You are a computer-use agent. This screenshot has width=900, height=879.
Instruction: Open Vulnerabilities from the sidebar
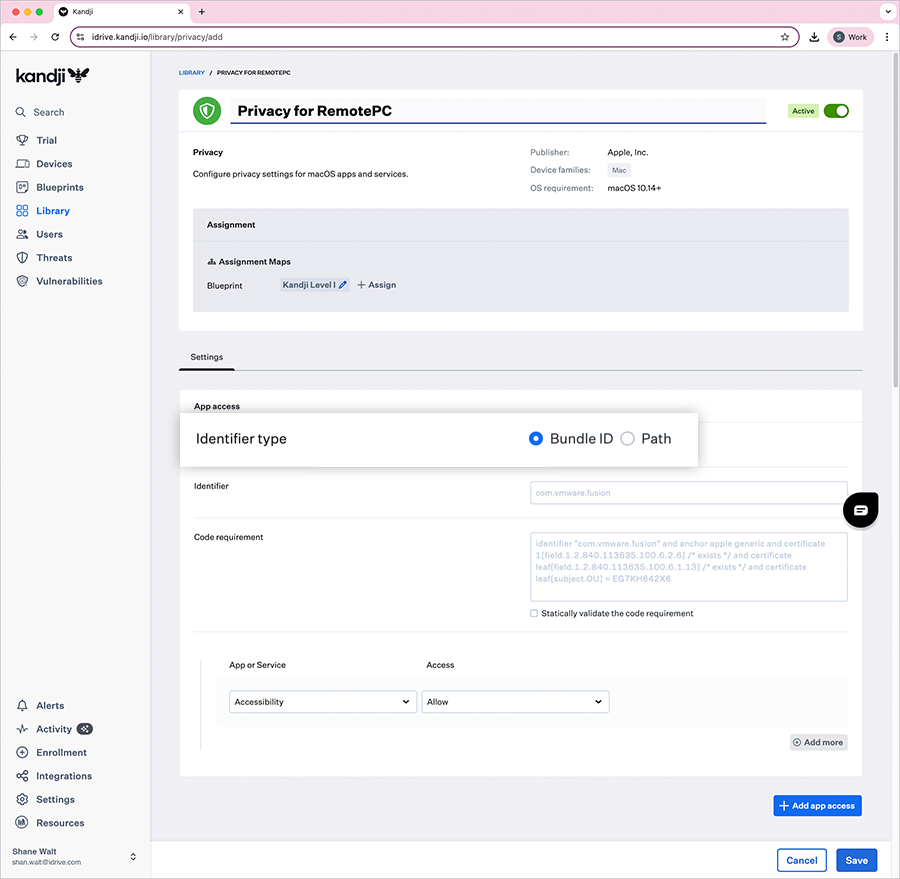(x=69, y=281)
